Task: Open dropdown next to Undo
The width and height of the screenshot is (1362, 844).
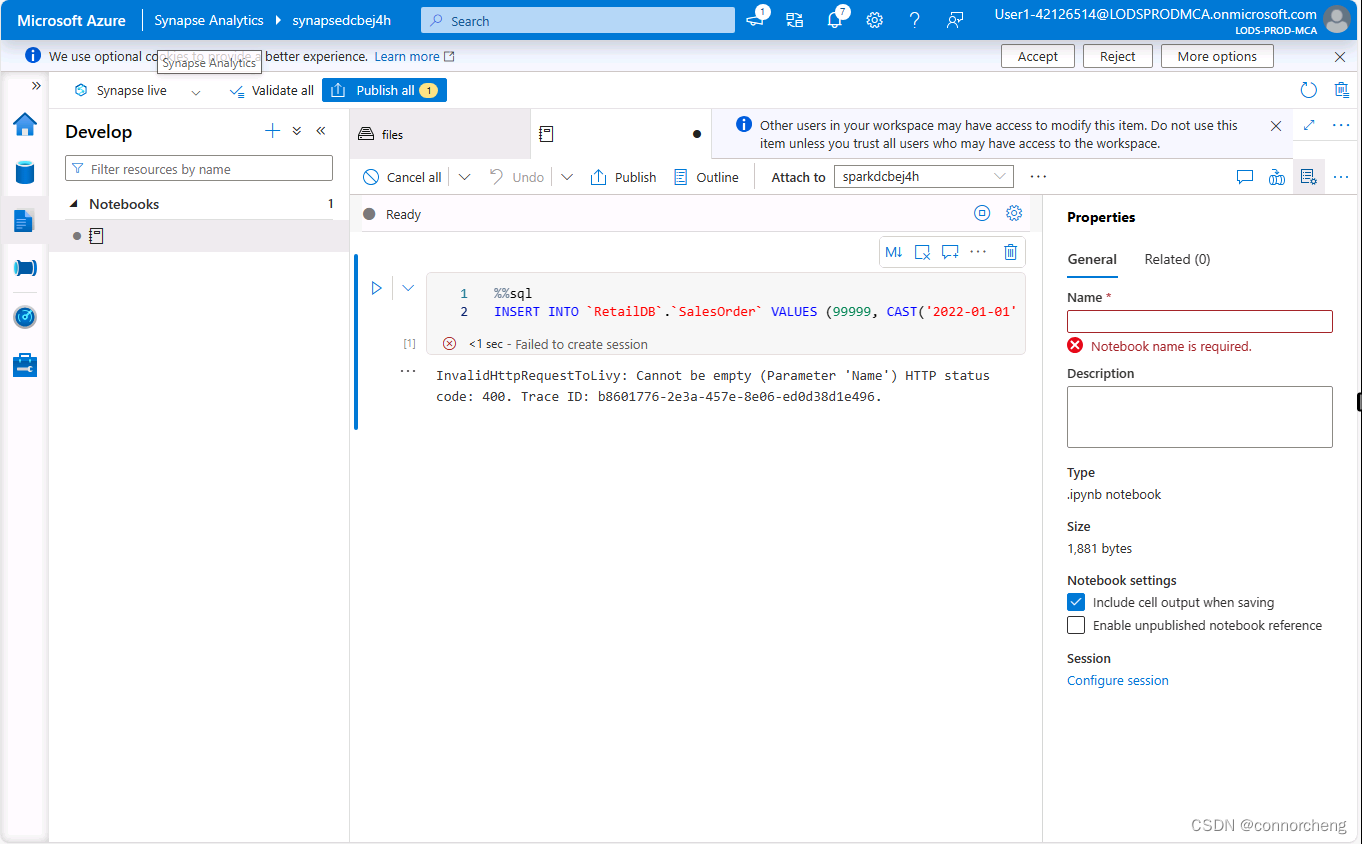Action: tap(567, 177)
